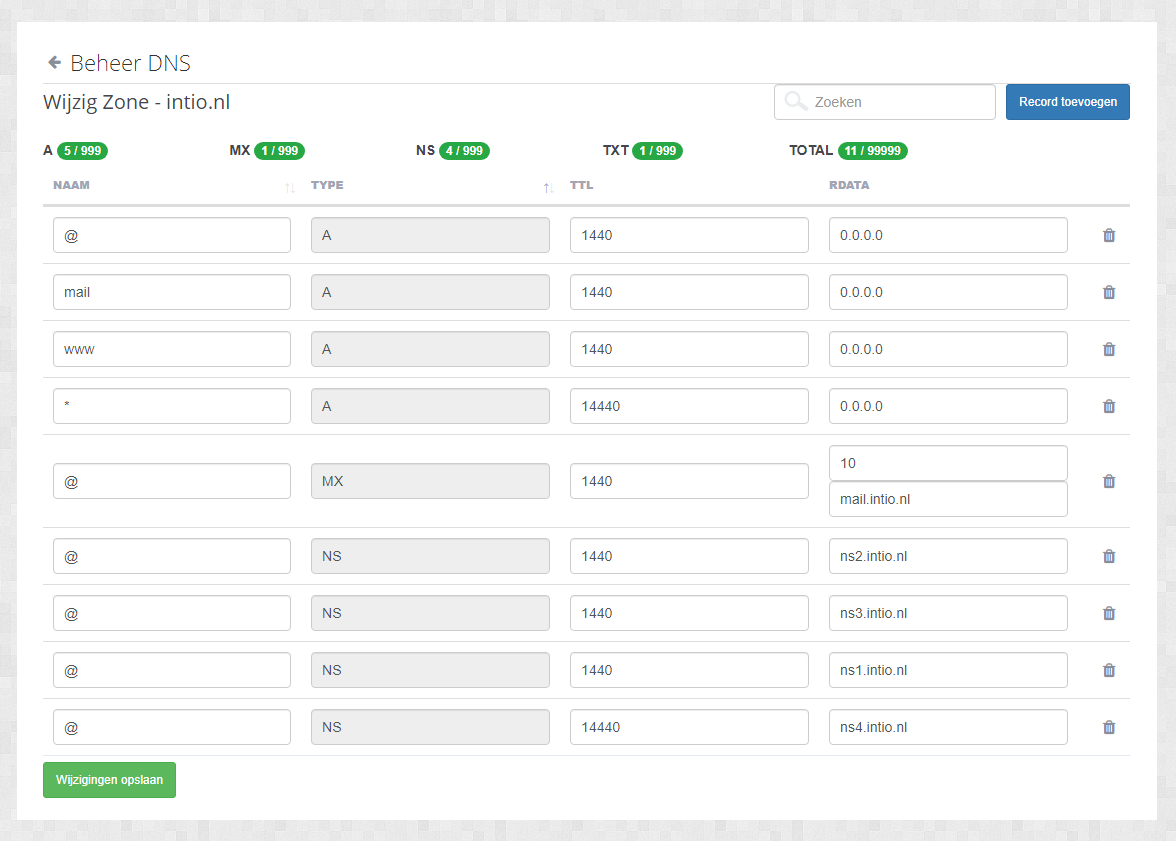This screenshot has height=841, width=1176.
Task: Edit RDATA 0.0.0.0 of the www record
Action: coord(948,350)
